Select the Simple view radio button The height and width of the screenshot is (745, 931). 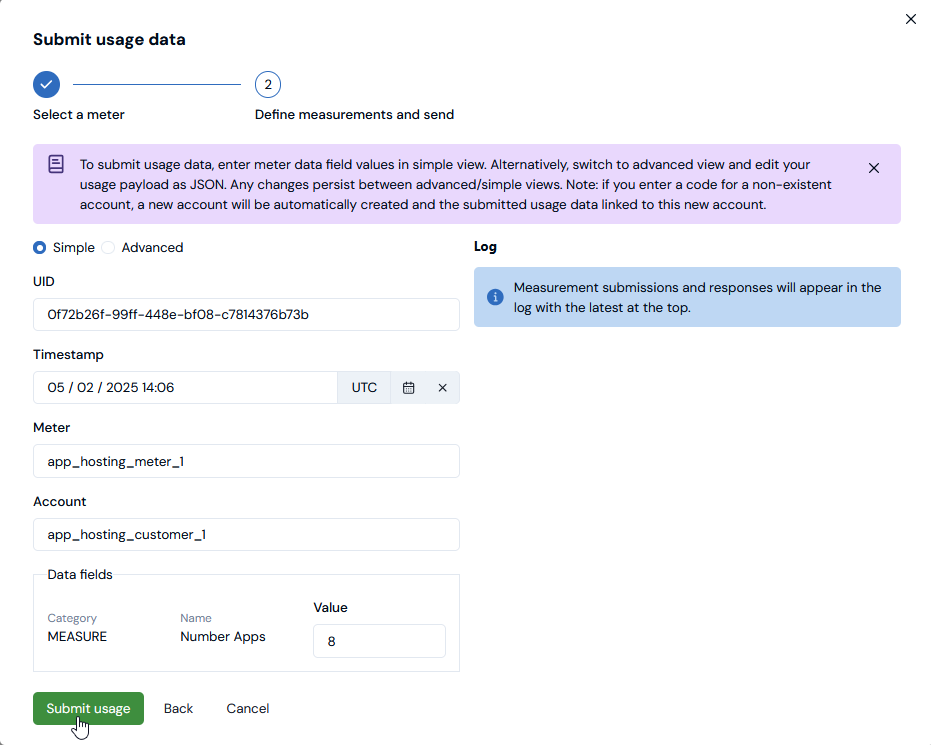click(x=40, y=248)
